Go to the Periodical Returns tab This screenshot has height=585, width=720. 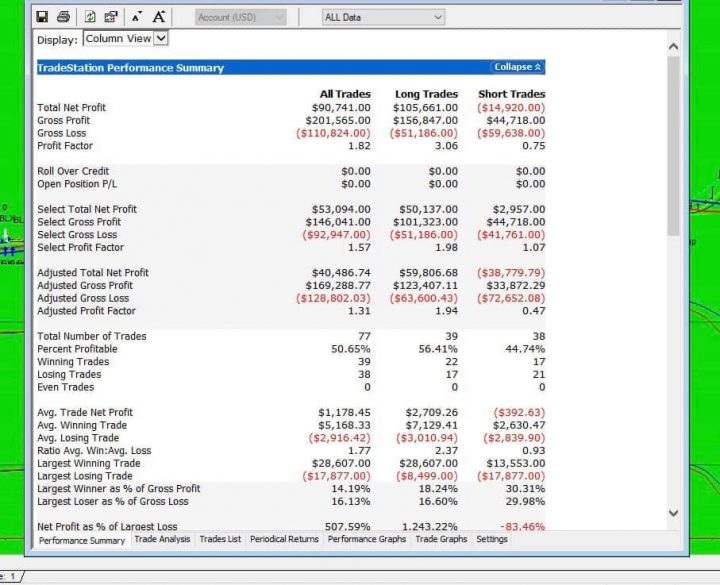(x=284, y=539)
